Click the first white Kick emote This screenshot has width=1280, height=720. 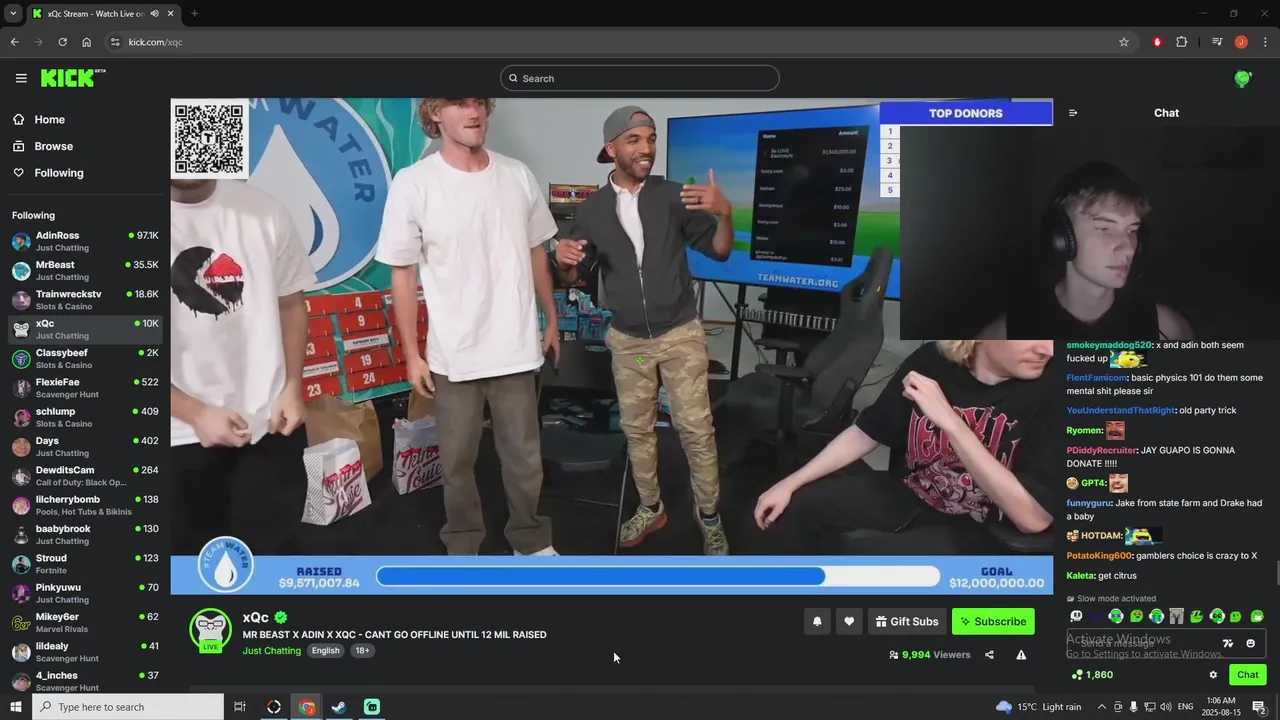click(1076, 617)
